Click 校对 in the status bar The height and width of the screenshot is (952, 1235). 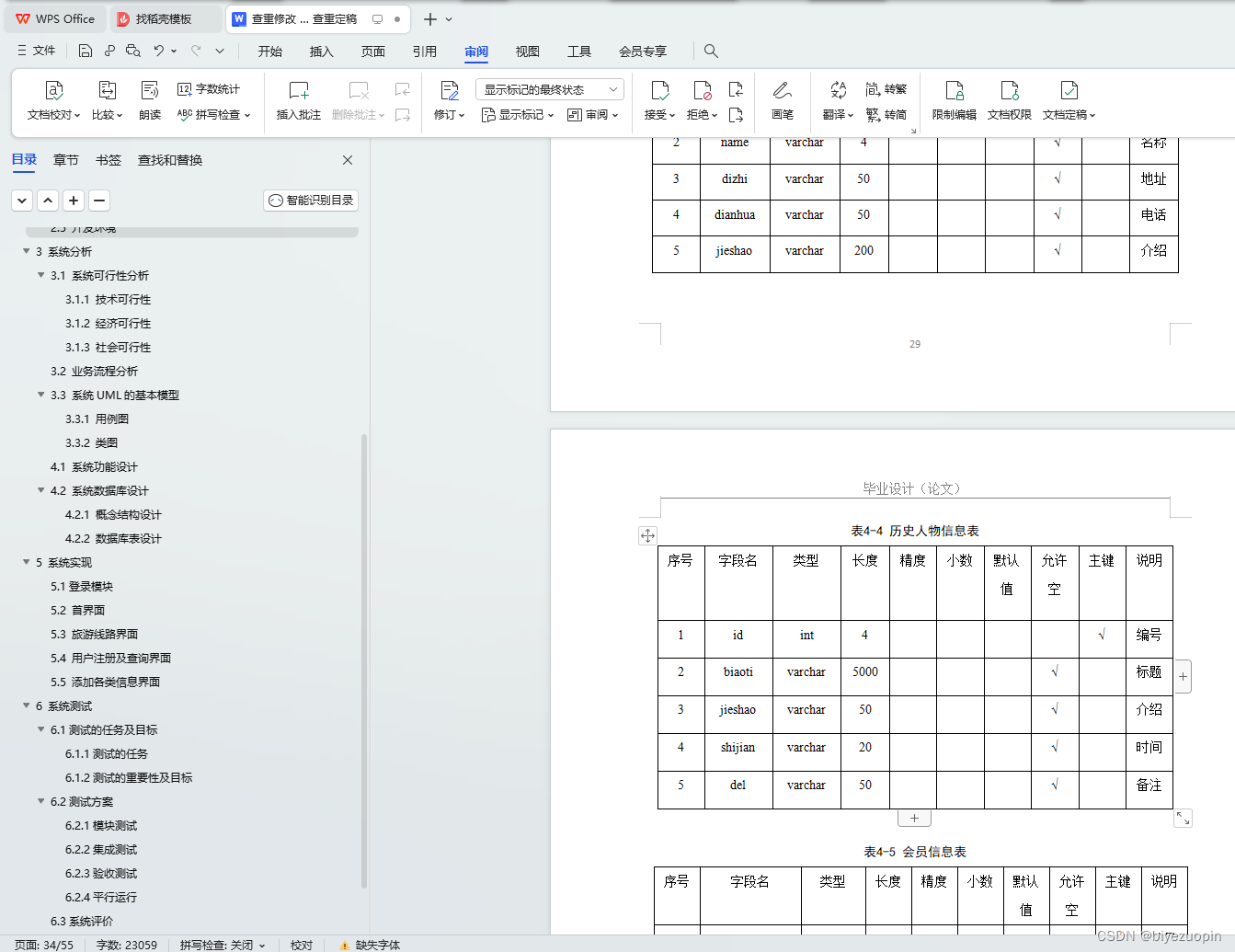pyautogui.click(x=302, y=945)
